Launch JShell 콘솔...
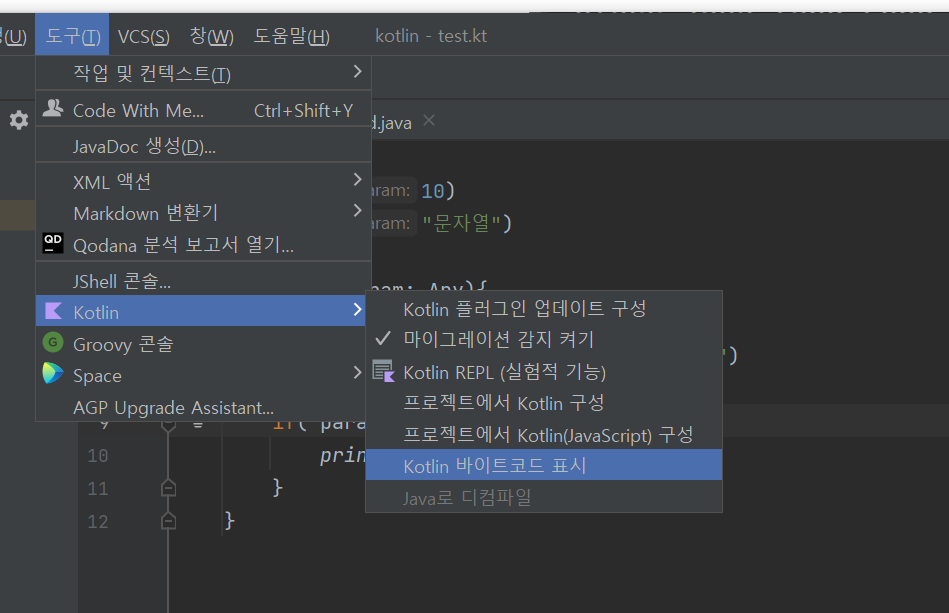This screenshot has width=949, height=613. 203,281
